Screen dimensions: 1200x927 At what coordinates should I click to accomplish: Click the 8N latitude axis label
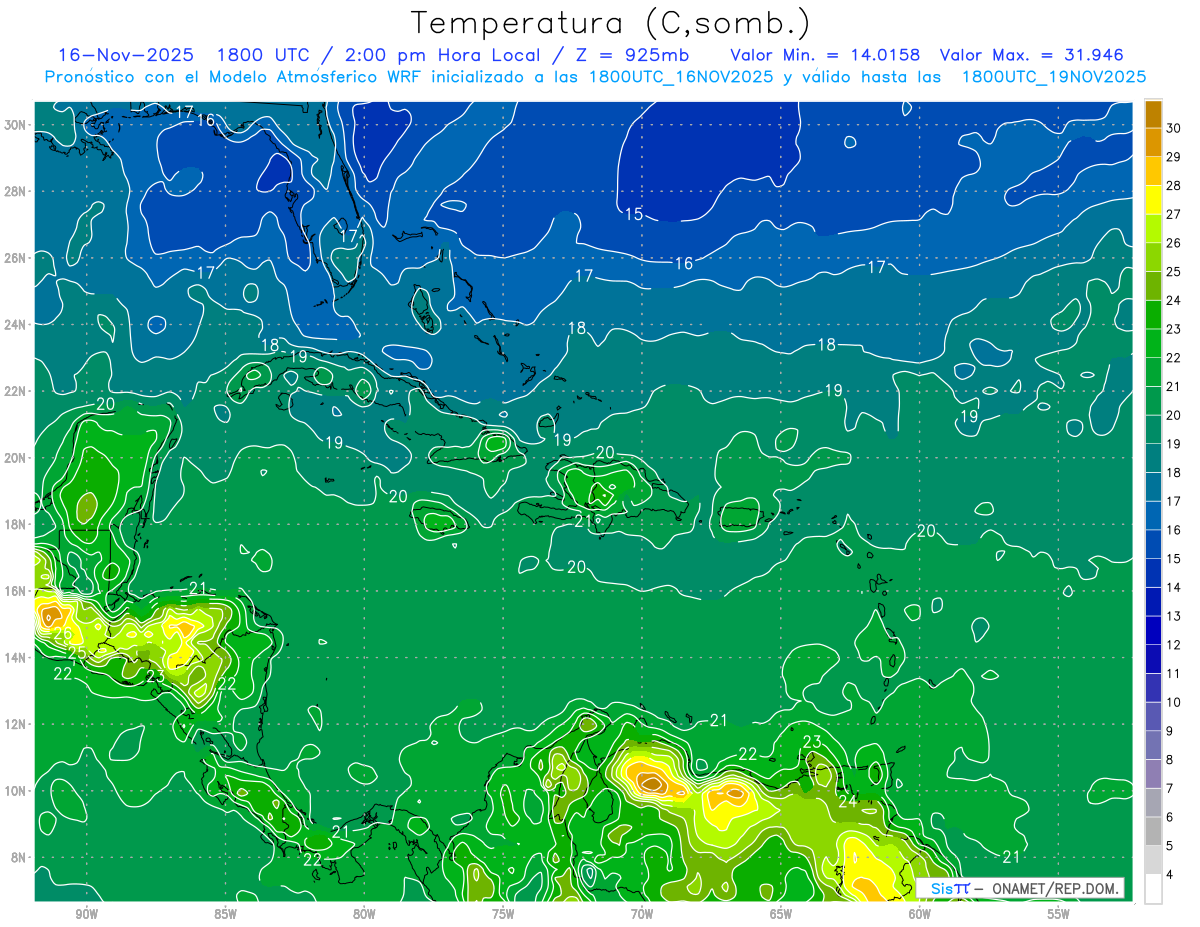pos(19,857)
